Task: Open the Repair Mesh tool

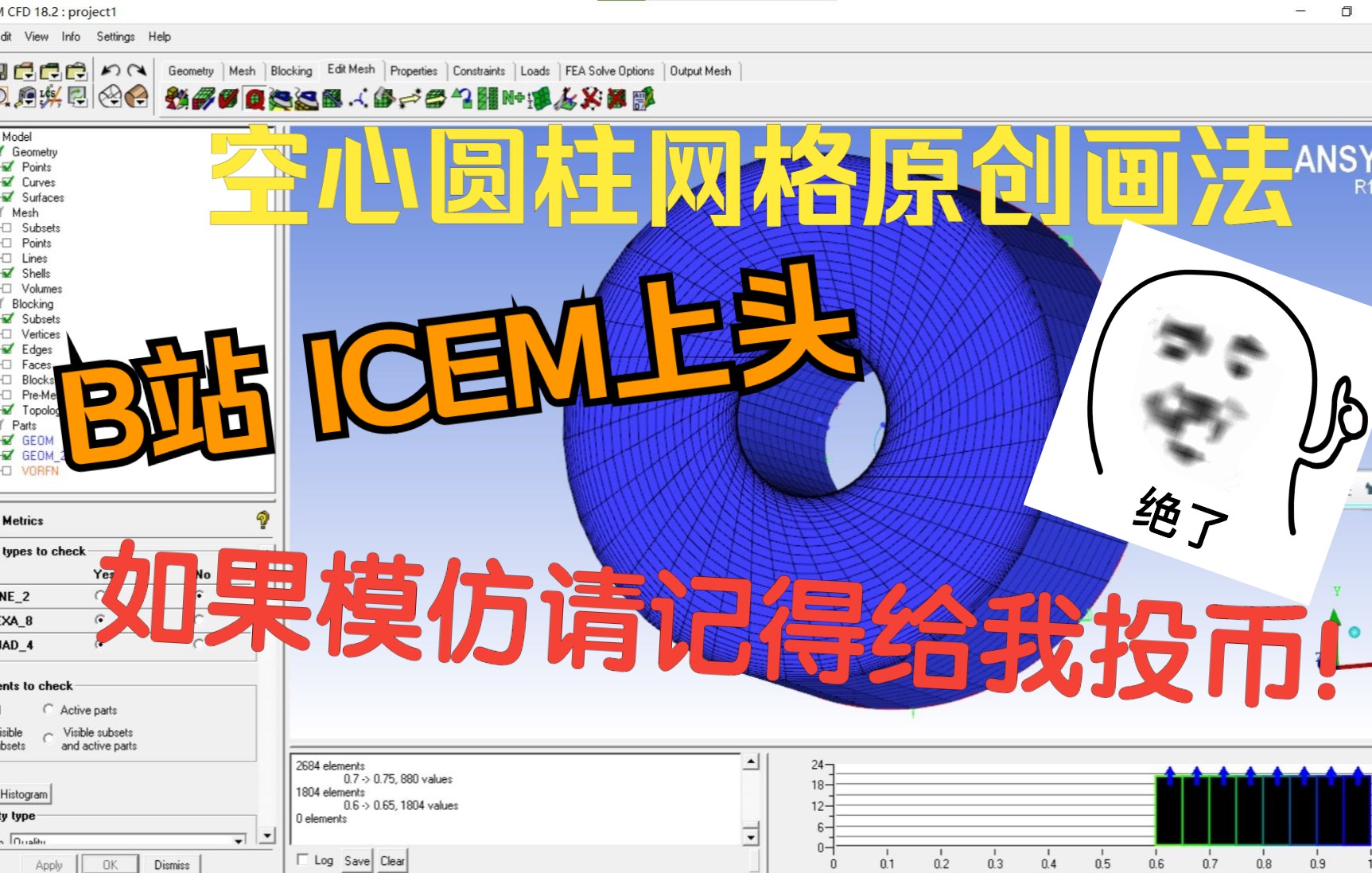Action: coord(332,99)
